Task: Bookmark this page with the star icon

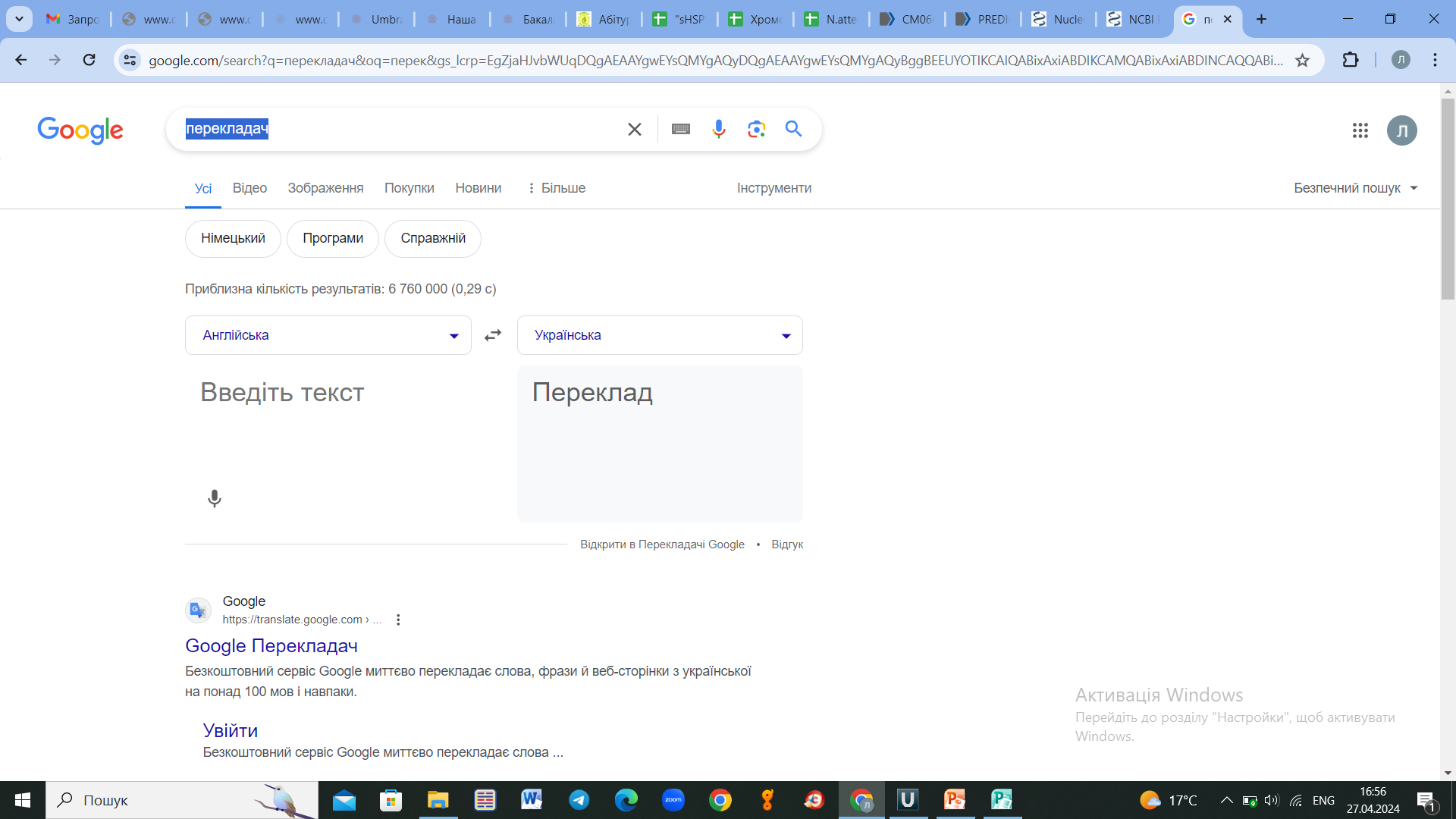Action: click(1303, 60)
